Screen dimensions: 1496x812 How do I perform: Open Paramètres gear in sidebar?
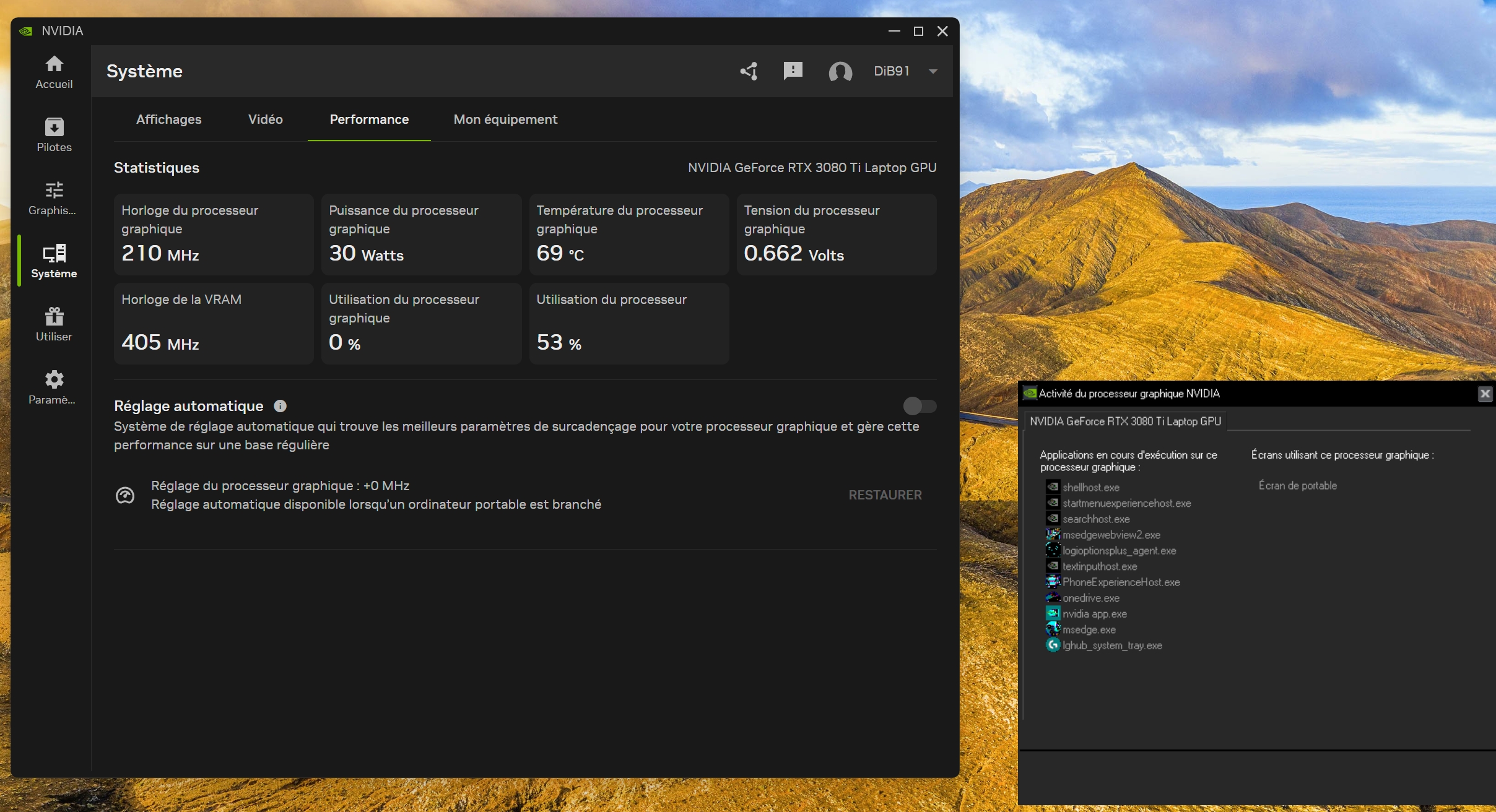pyautogui.click(x=54, y=387)
